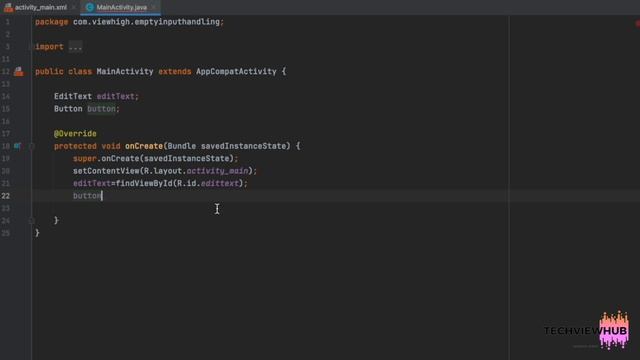Viewport: 640px width, 360px height.
Task: Click the editText field declaration on line 14
Action: pos(116,96)
